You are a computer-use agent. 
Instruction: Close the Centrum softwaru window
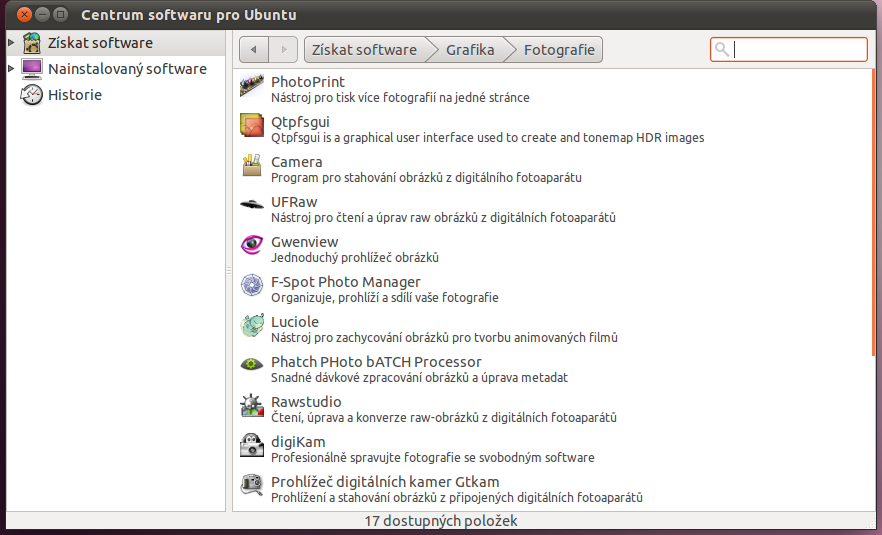click(x=24, y=14)
